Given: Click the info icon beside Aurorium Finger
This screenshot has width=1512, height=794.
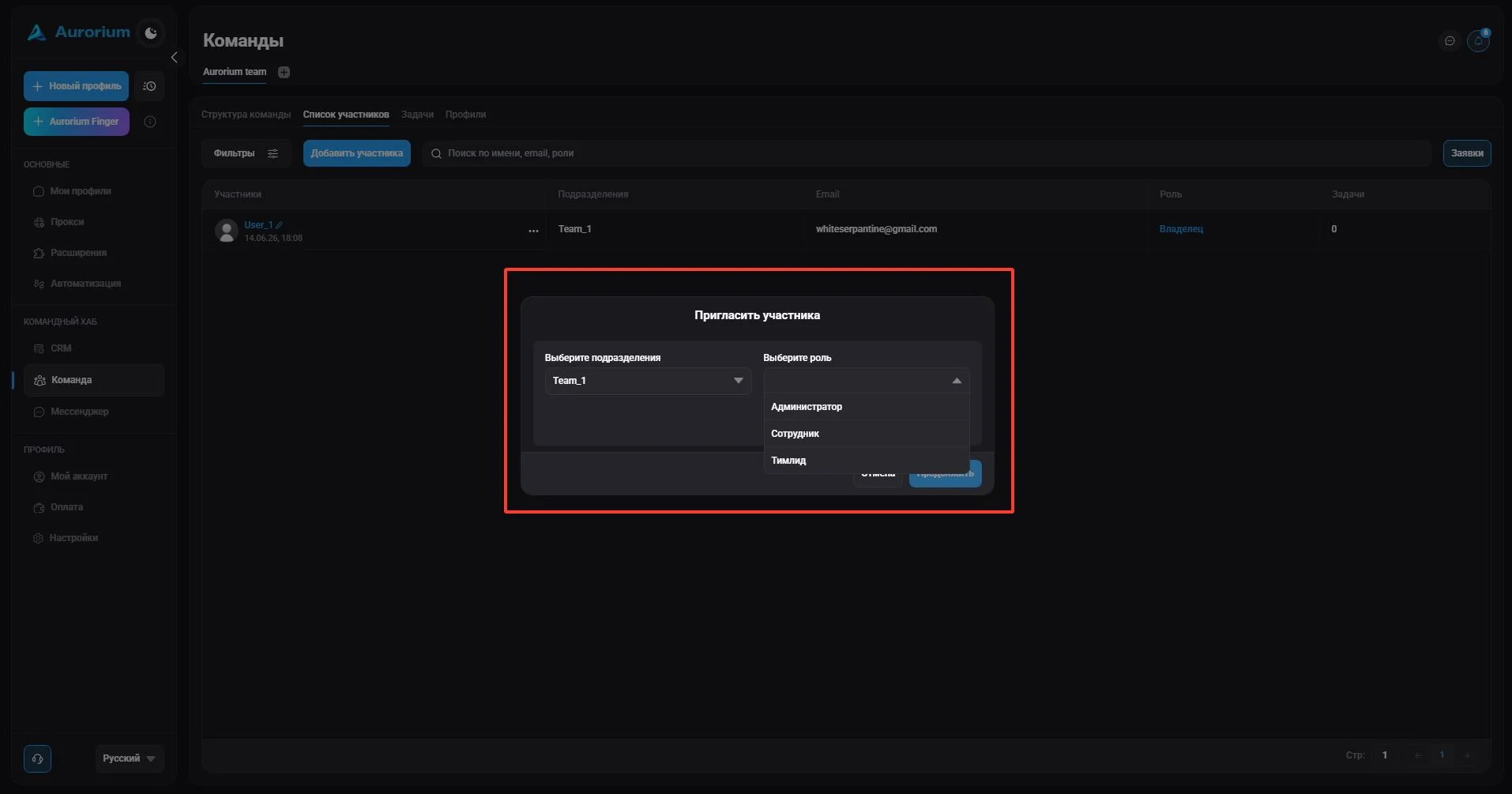Looking at the screenshot, I should click(150, 122).
